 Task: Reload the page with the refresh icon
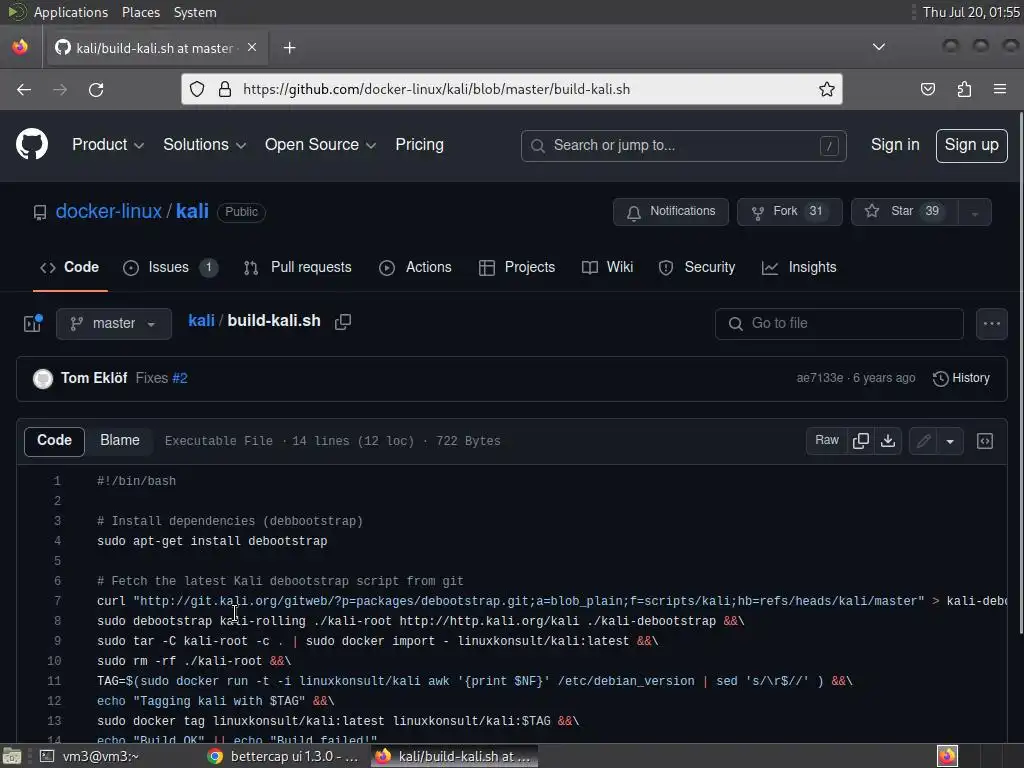[x=96, y=89]
